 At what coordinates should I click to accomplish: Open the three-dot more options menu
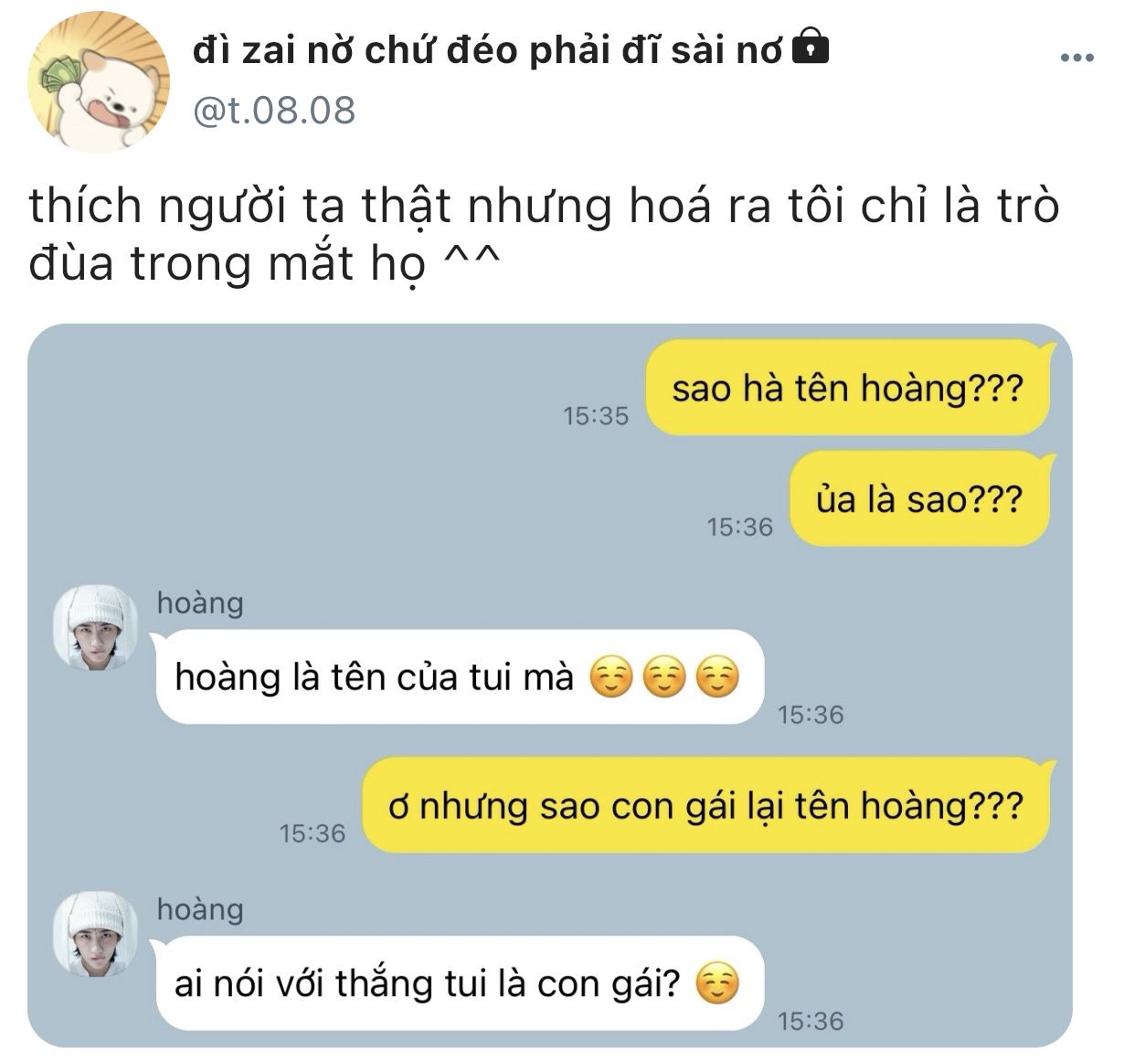tap(1077, 58)
